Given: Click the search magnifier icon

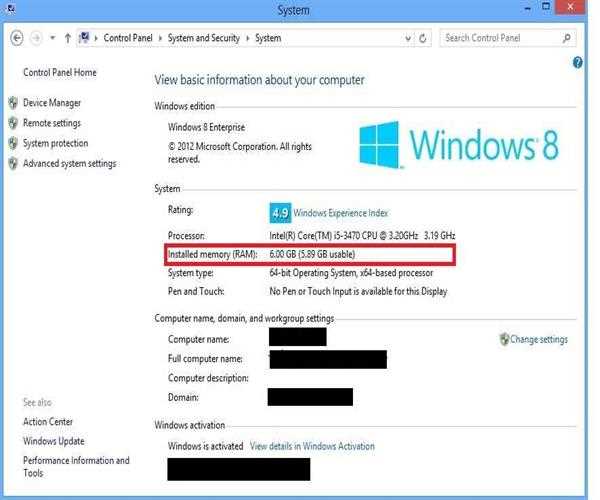Looking at the screenshot, I should coord(567,38).
